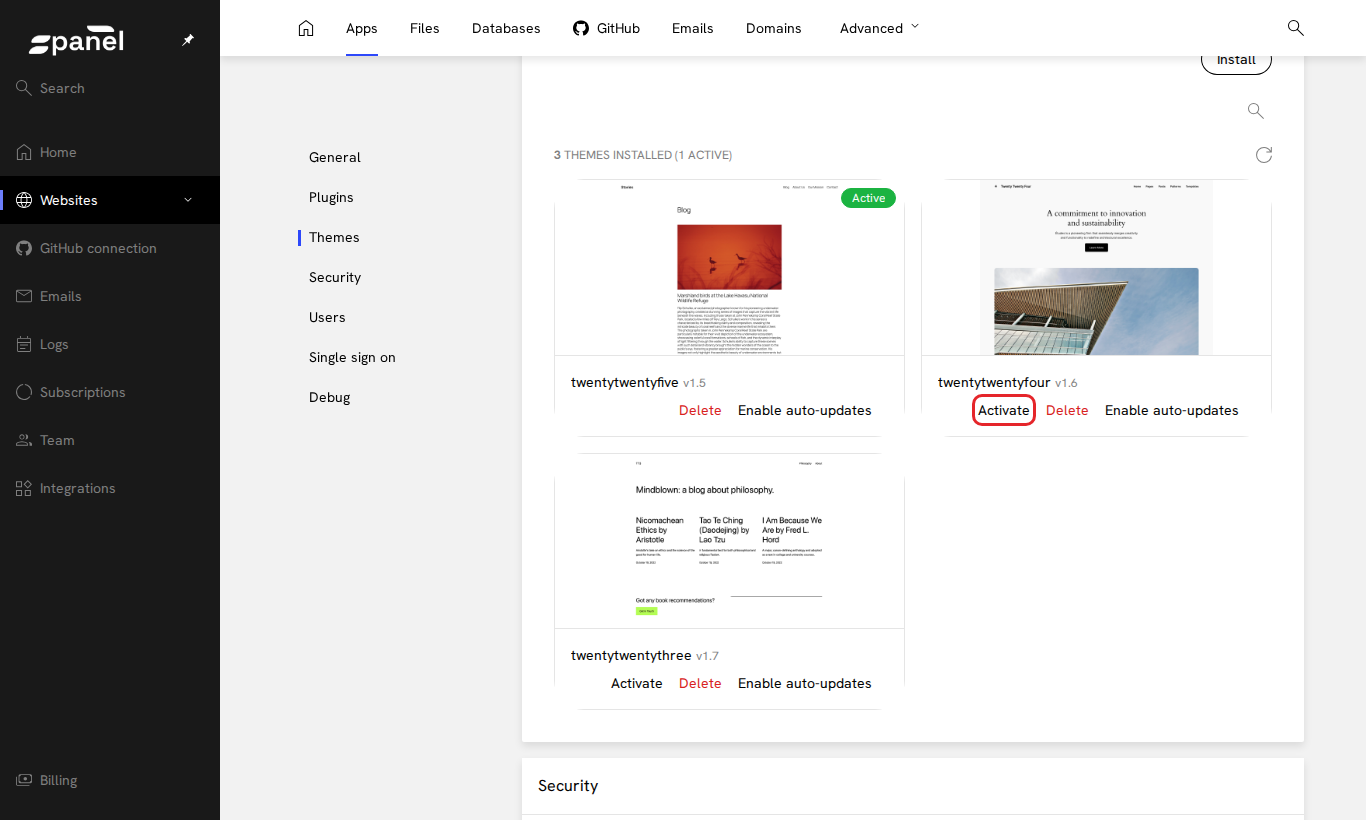Click the magnifier icon at top right
Viewport: 1366px width, 820px height.
[1296, 28]
